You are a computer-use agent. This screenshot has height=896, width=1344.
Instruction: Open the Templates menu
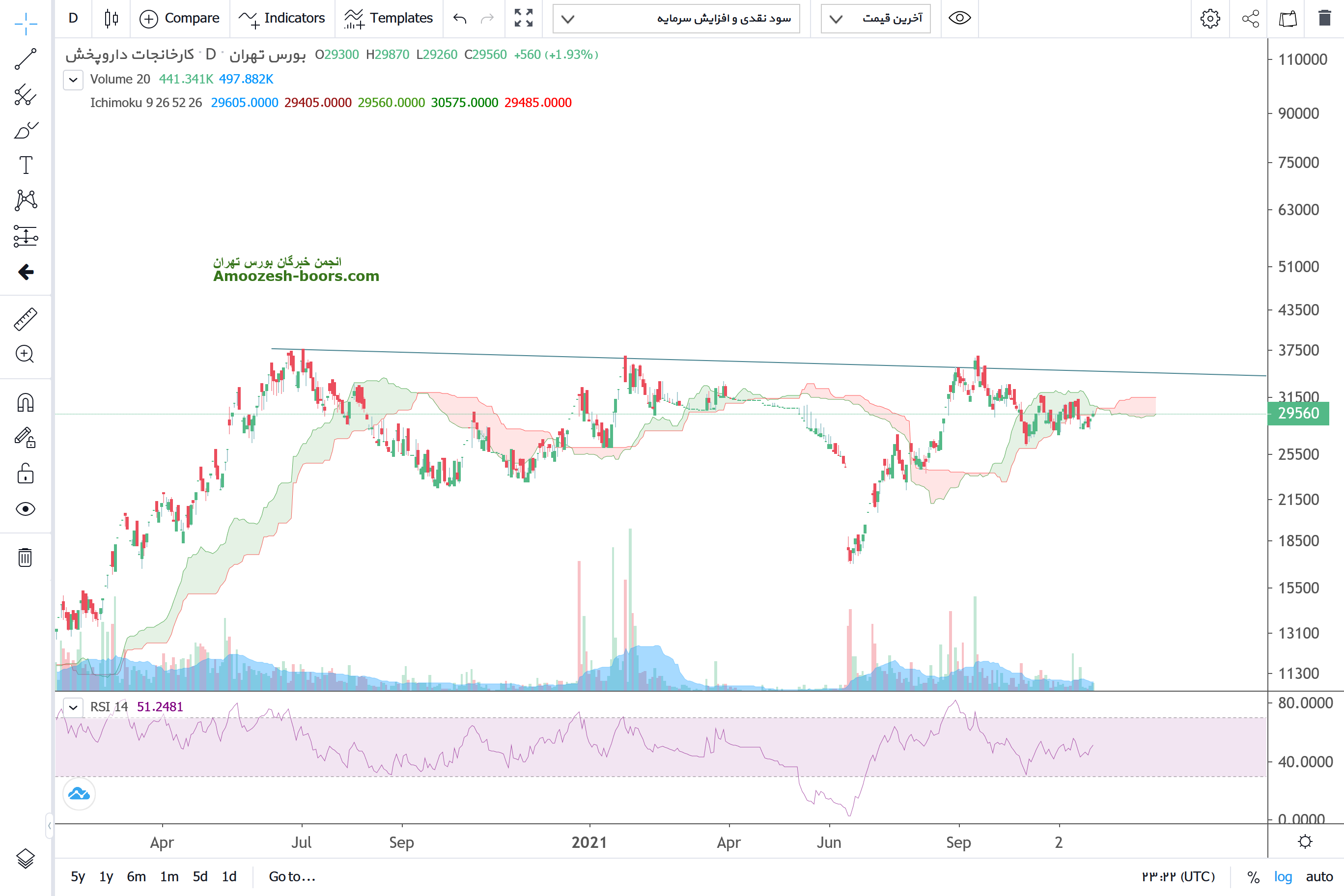tap(389, 18)
